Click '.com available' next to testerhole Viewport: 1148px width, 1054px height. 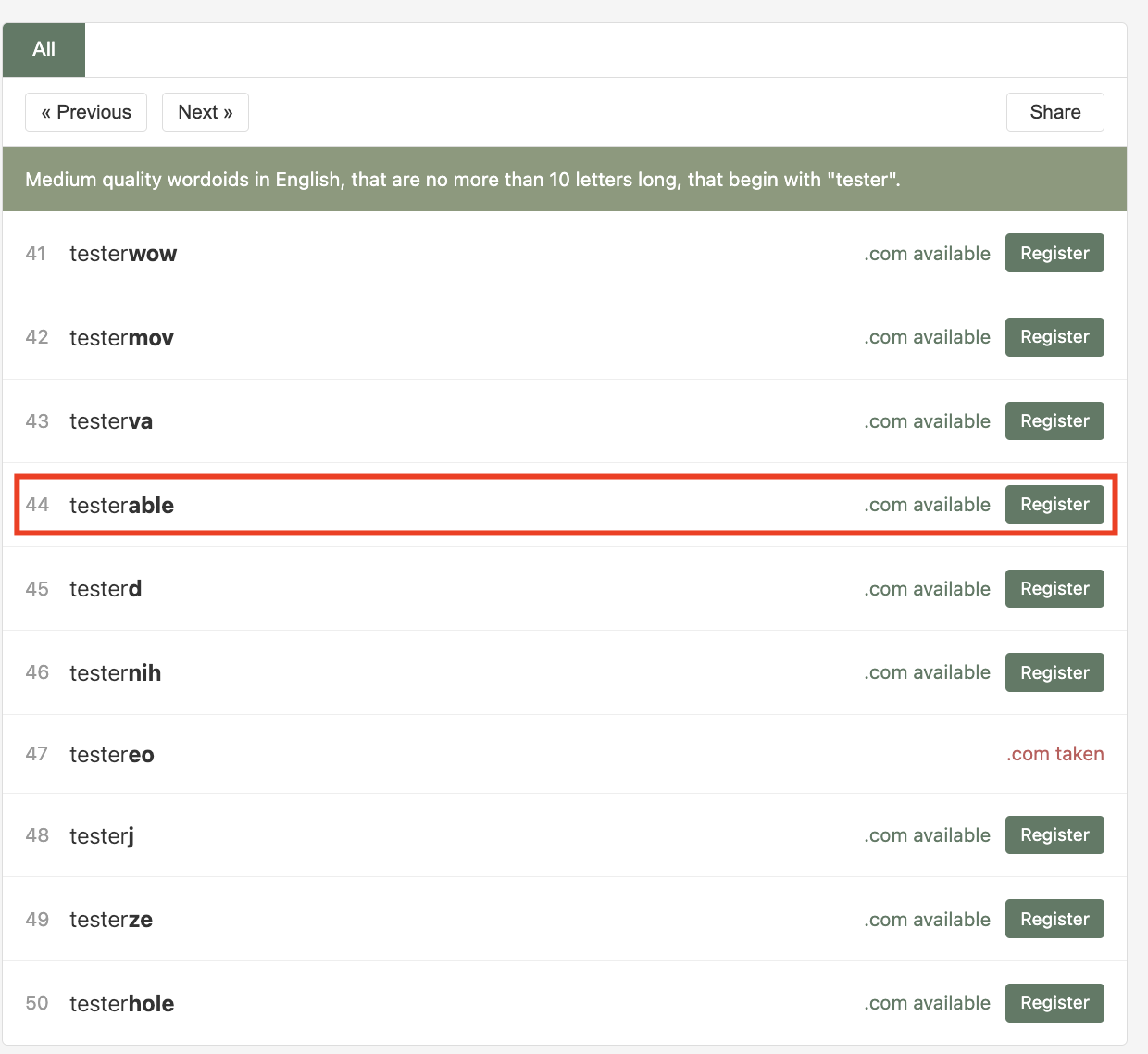click(927, 1003)
